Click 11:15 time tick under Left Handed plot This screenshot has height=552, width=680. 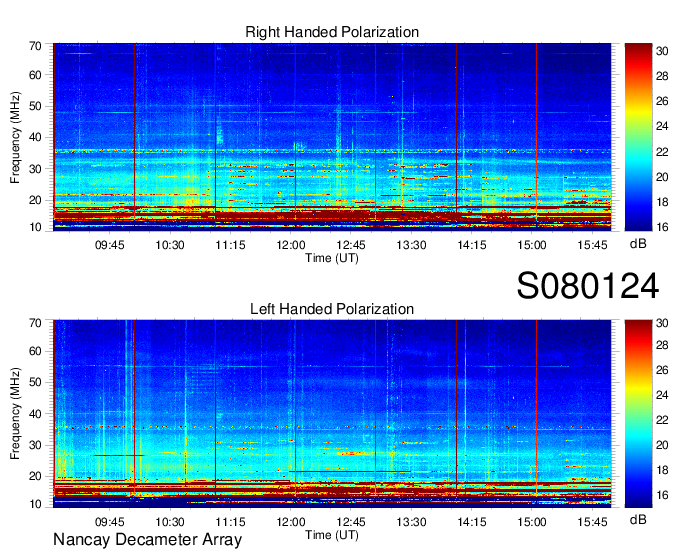click(230, 522)
